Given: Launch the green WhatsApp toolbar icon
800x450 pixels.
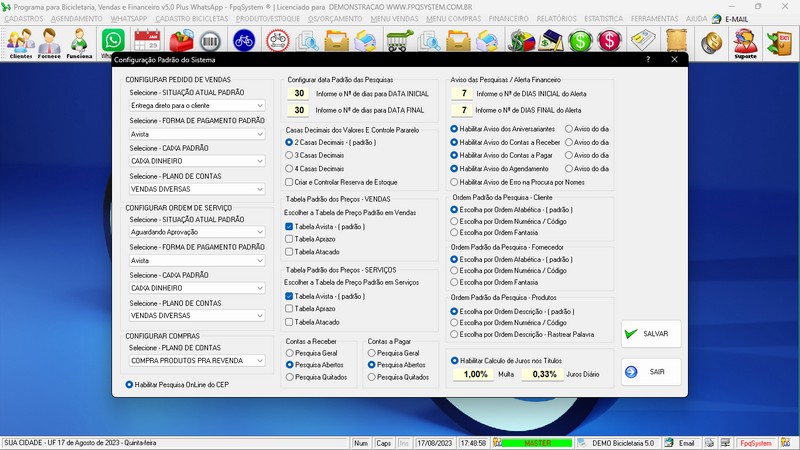Looking at the screenshot, I should click(113, 41).
